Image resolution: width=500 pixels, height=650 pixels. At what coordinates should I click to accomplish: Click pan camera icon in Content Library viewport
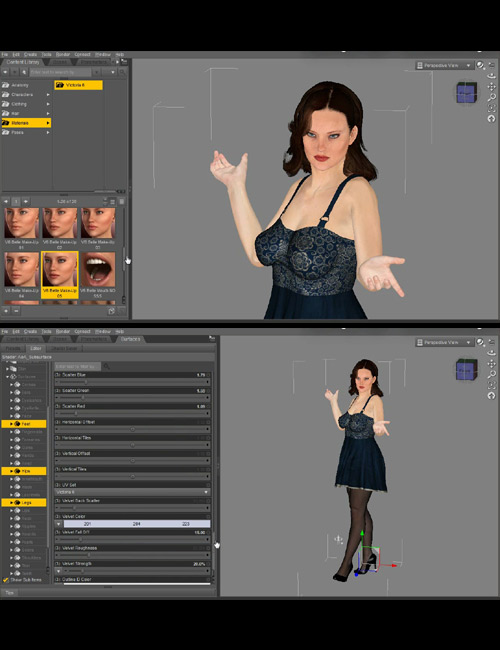[491, 87]
